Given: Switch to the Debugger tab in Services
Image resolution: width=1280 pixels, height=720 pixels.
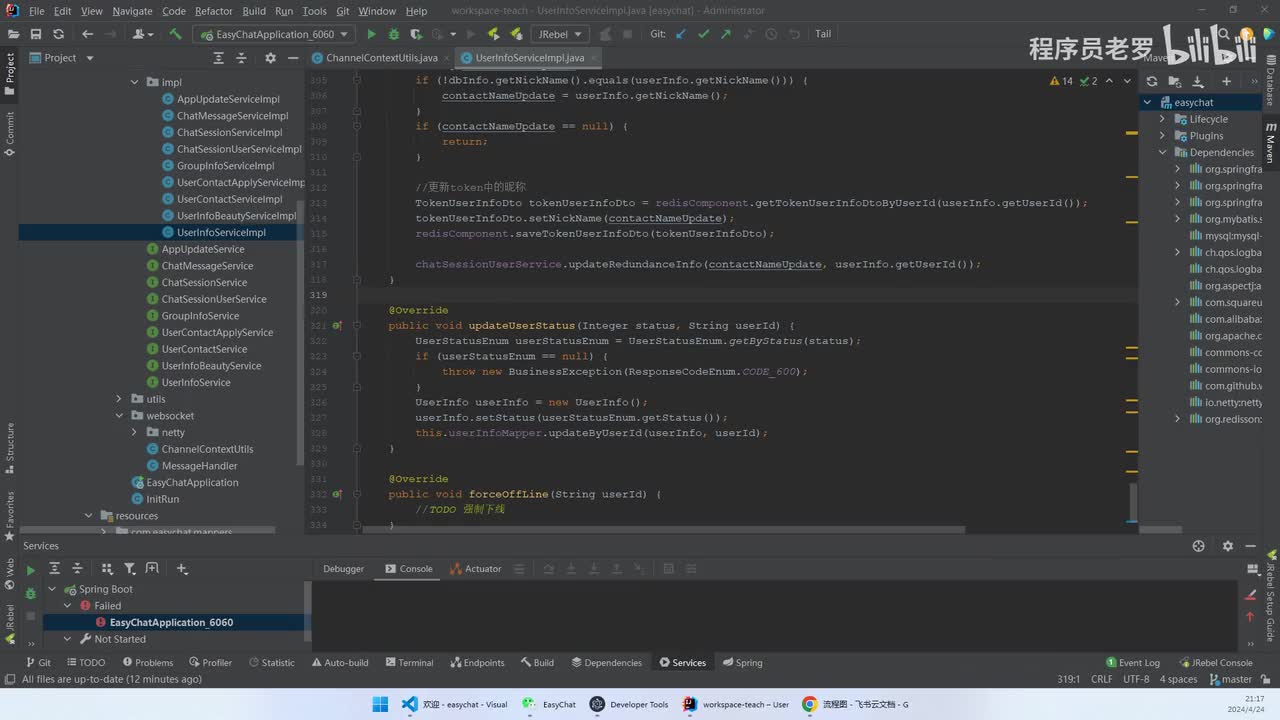Looking at the screenshot, I should pyautogui.click(x=343, y=569).
